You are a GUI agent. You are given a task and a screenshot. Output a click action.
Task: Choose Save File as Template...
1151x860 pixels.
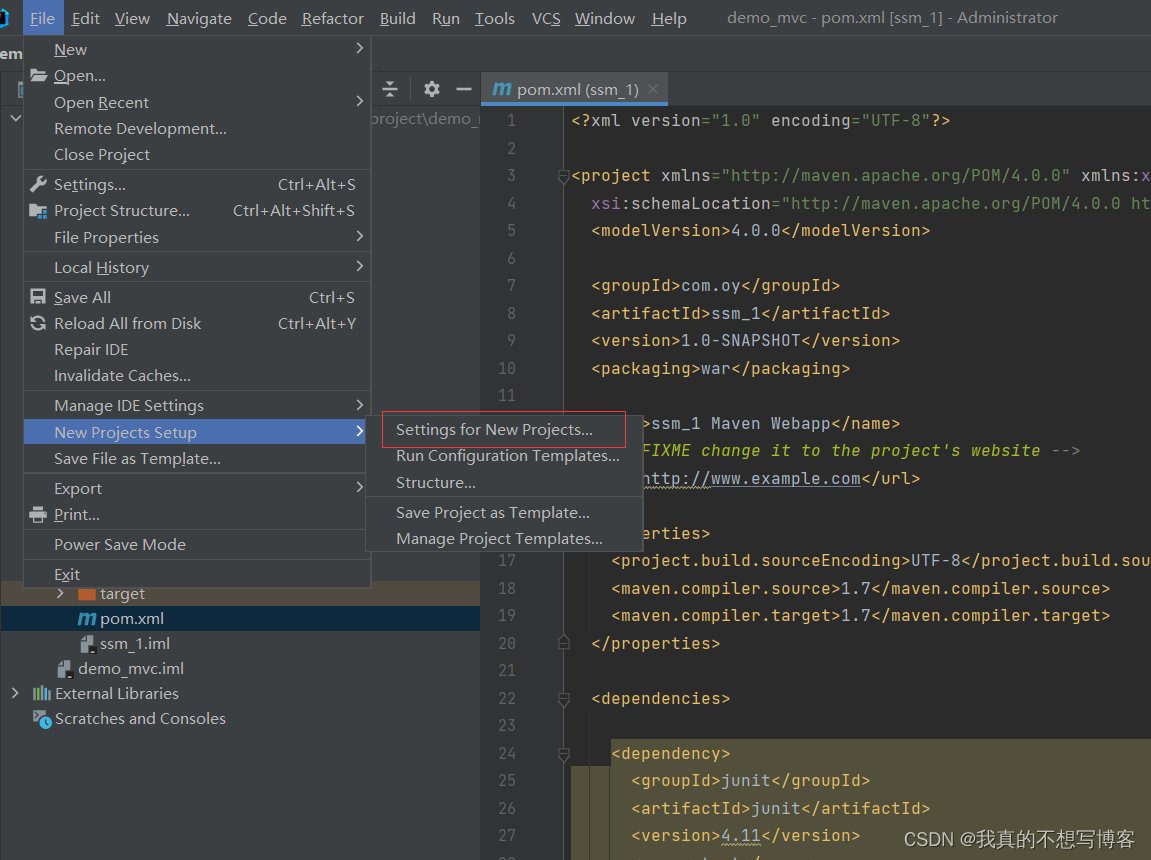[x=197, y=459]
